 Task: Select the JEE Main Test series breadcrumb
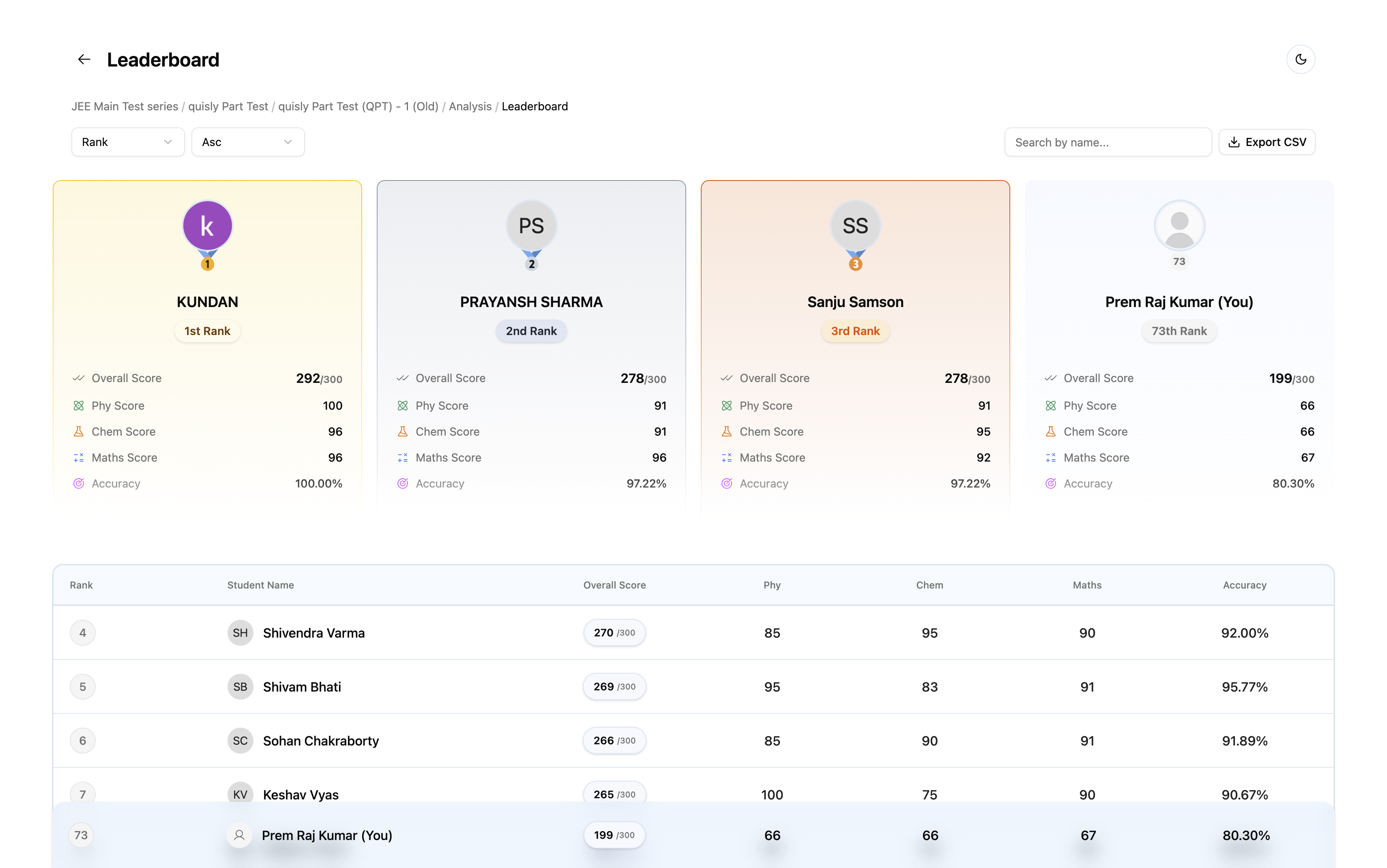coord(125,106)
